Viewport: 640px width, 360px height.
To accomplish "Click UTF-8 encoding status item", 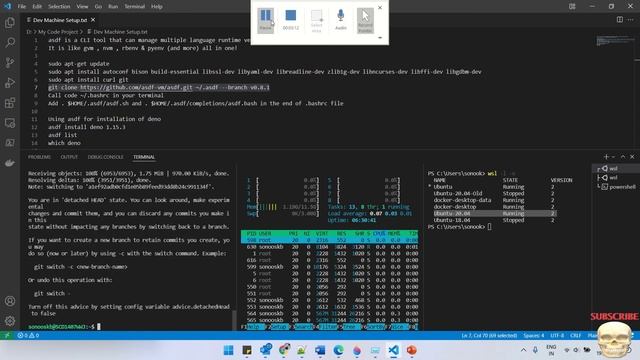I will tap(557, 336).
